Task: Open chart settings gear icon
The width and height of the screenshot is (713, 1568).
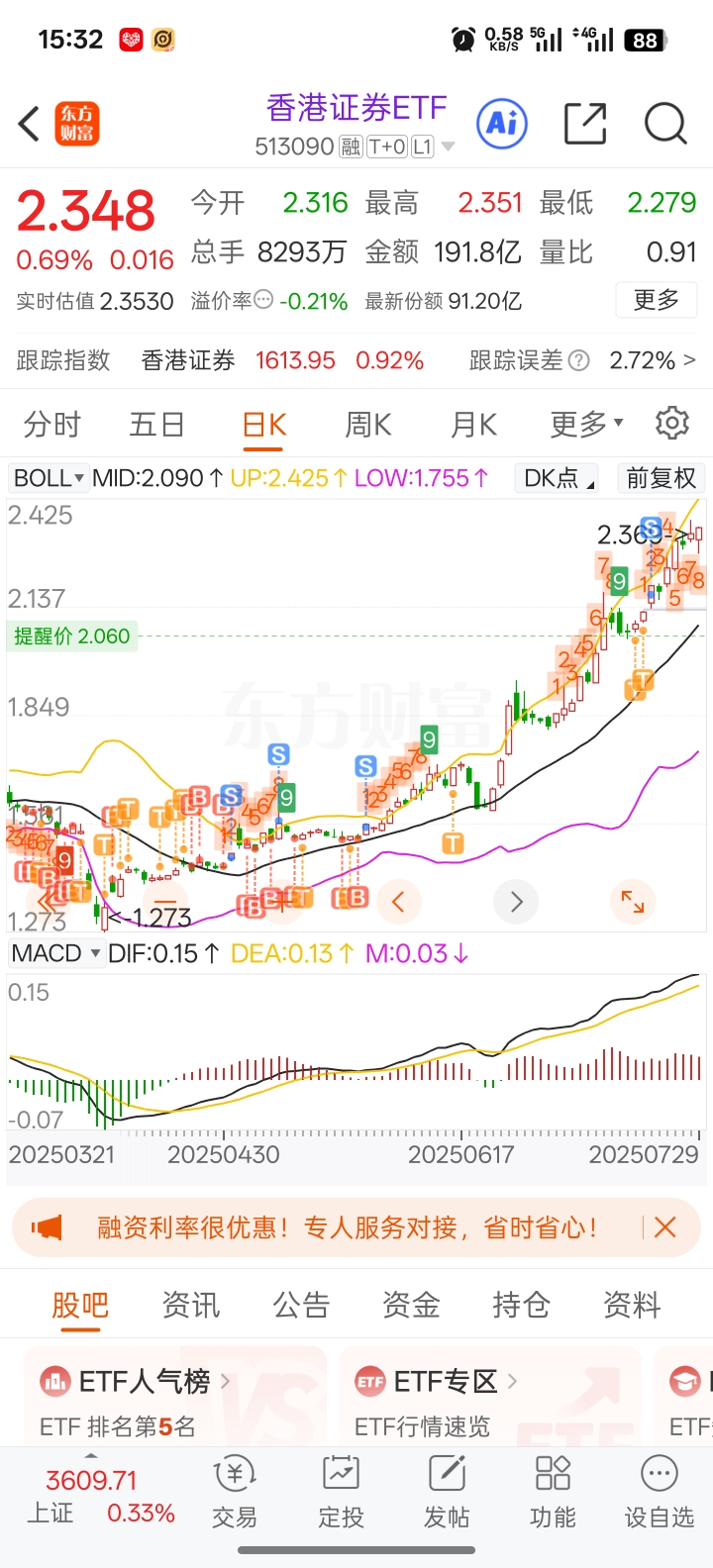Action: pyautogui.click(x=672, y=423)
